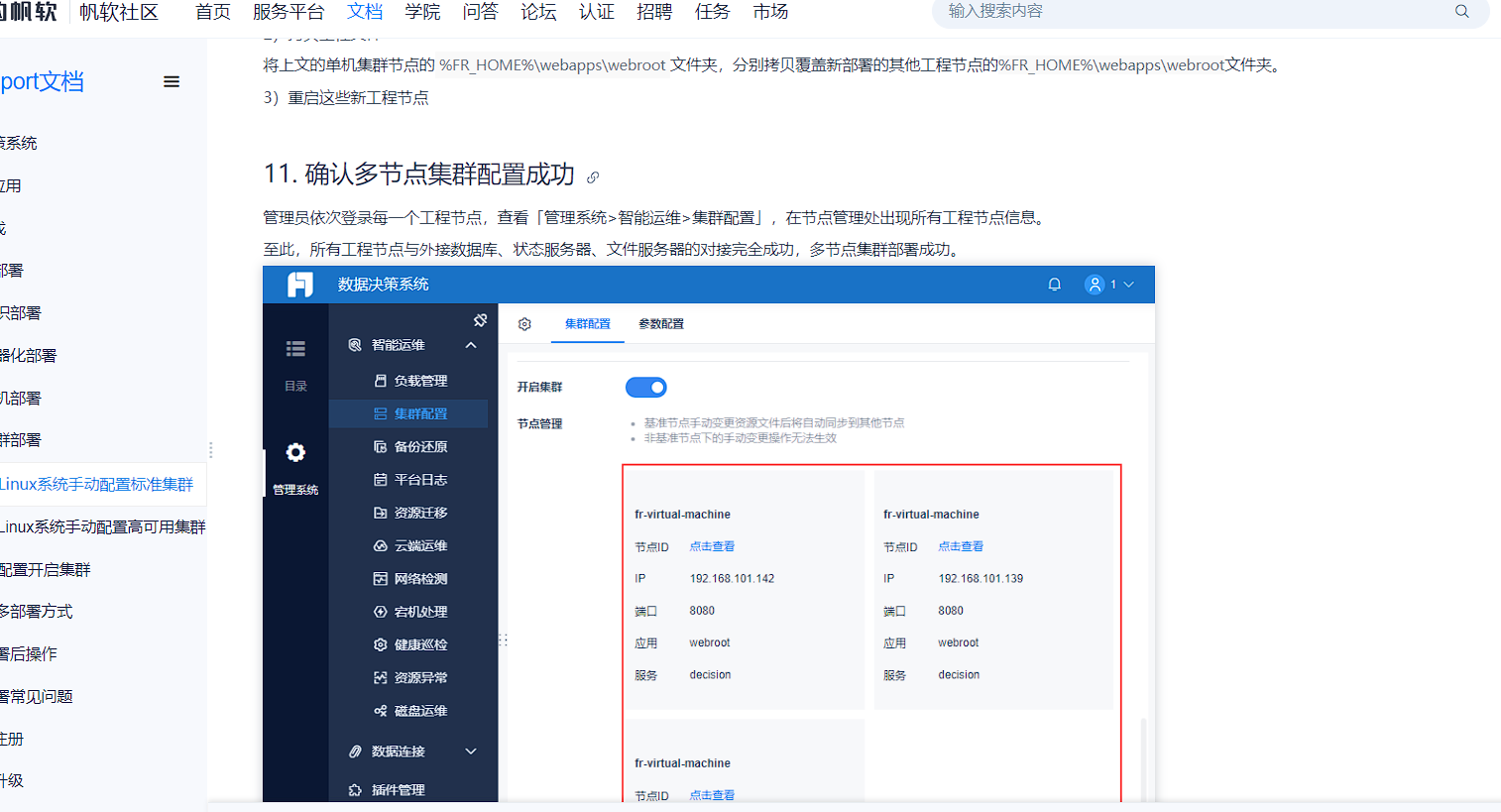Viewport: 1501px width, 812px height.
Task: Open the 署常见问题 sidebar entry
Action: pyautogui.click(x=37, y=697)
